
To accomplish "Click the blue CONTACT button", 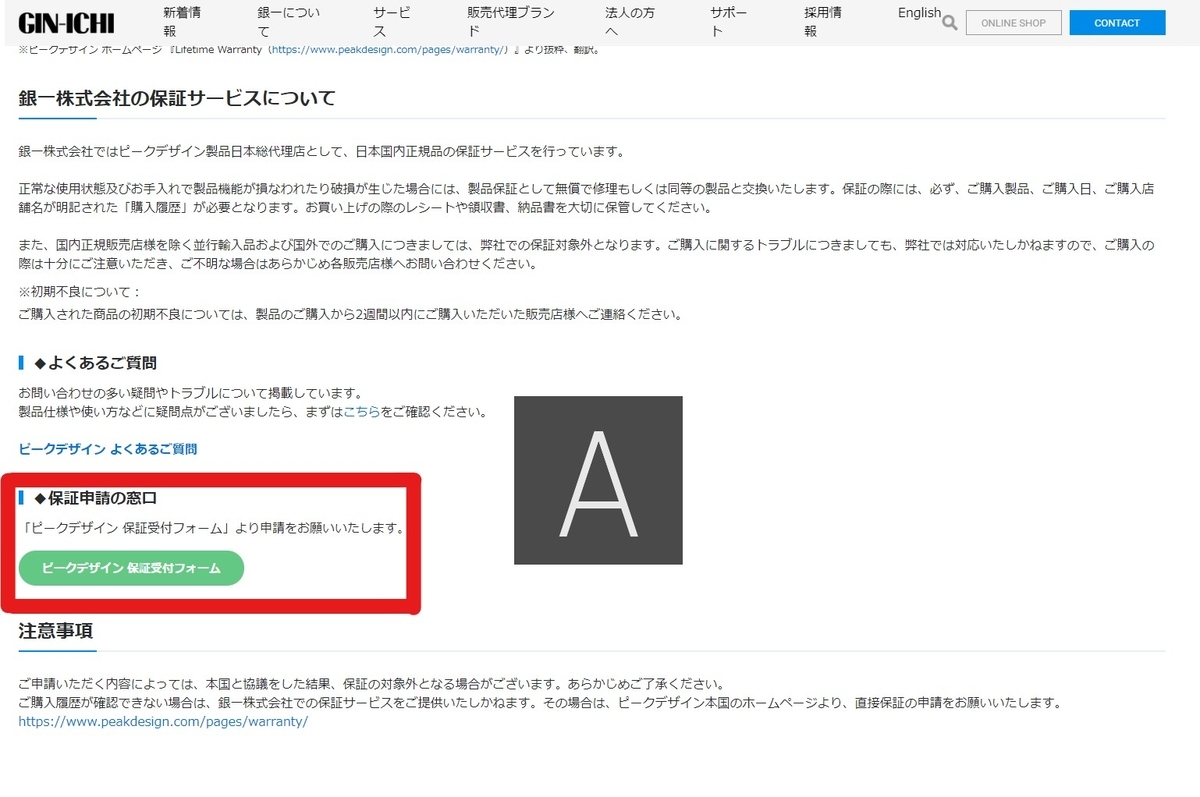I will point(1117,22).
